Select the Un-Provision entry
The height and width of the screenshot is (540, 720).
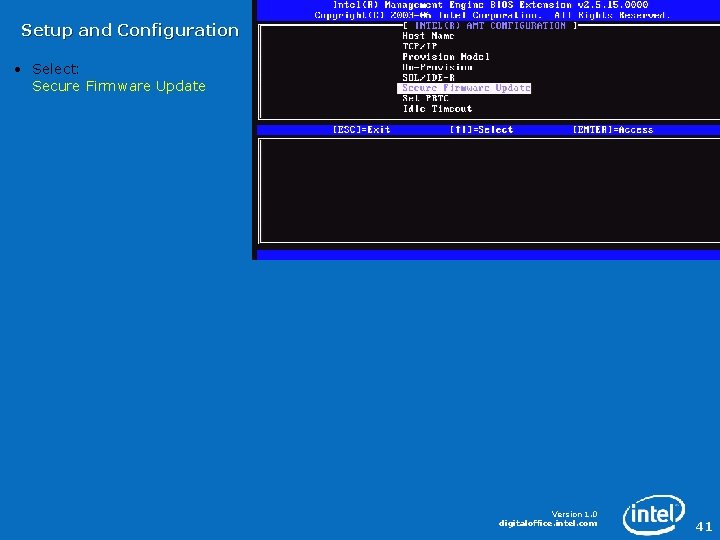[437, 67]
